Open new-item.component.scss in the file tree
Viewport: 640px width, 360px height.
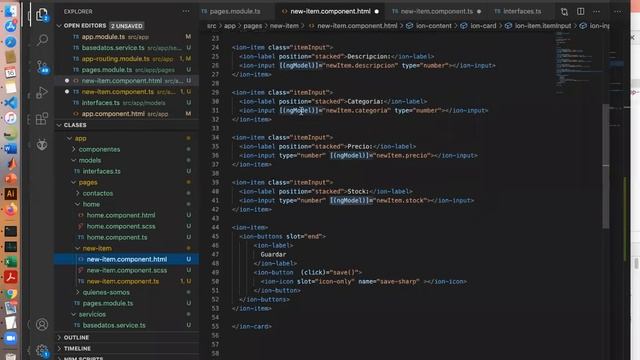tap(127, 270)
